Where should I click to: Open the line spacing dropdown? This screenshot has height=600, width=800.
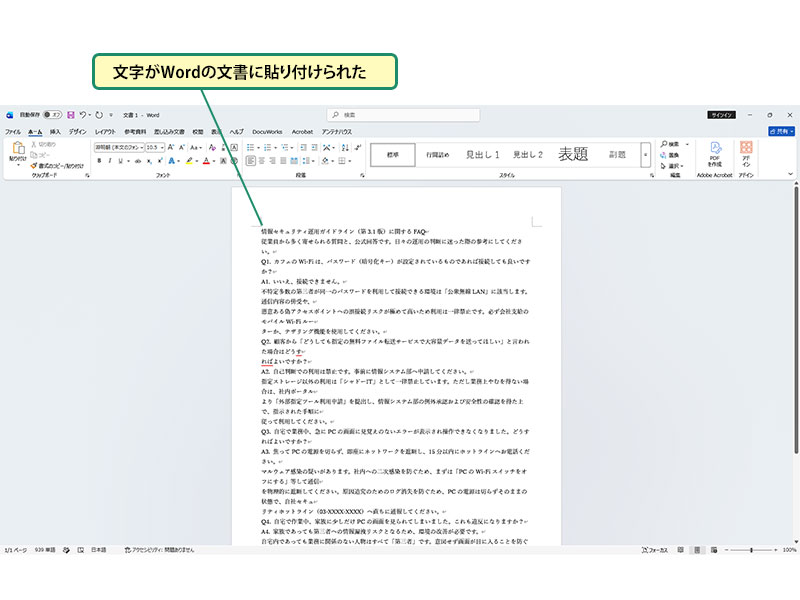[308, 161]
